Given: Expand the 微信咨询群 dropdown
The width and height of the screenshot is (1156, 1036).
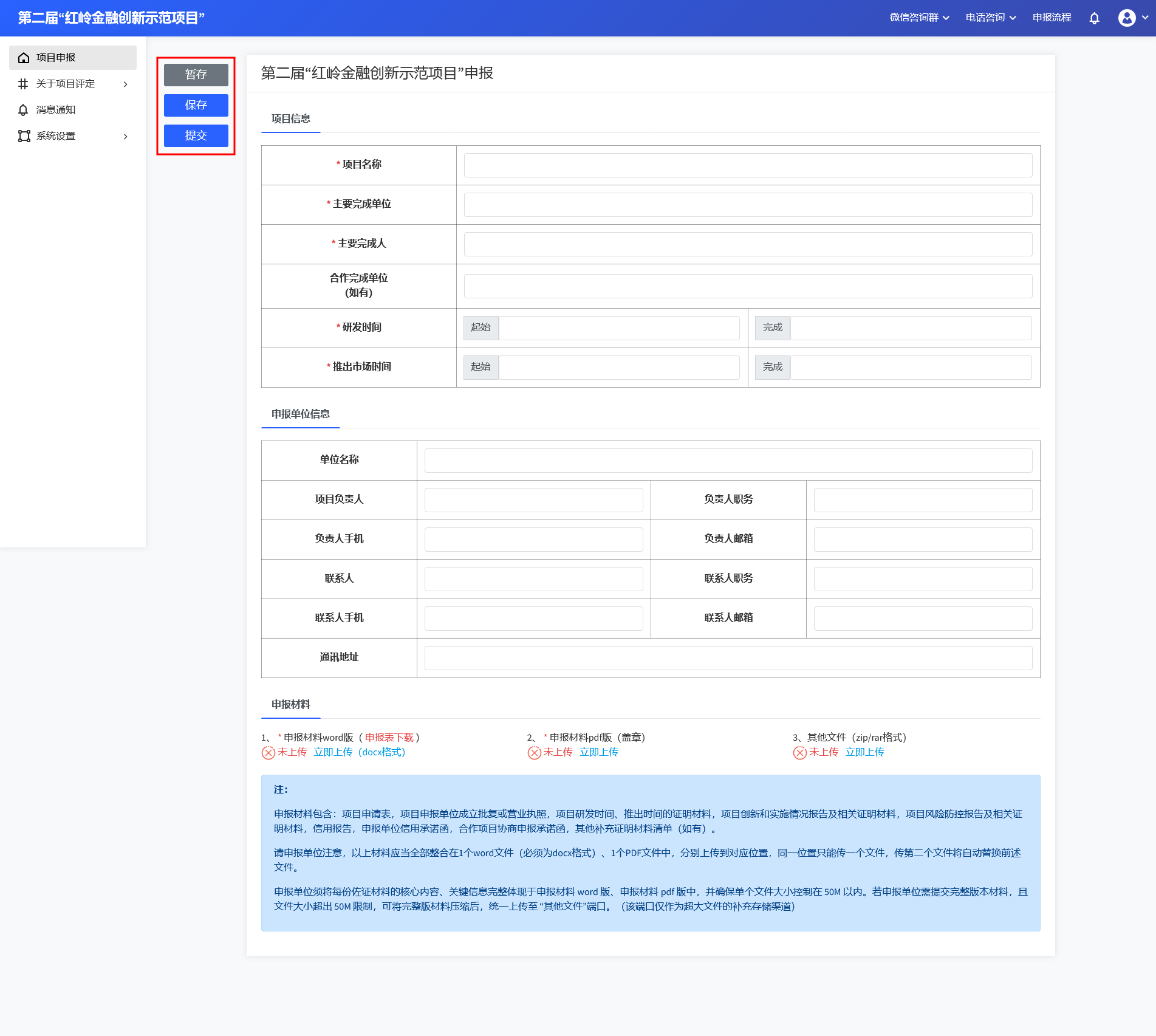Looking at the screenshot, I should tap(918, 18).
